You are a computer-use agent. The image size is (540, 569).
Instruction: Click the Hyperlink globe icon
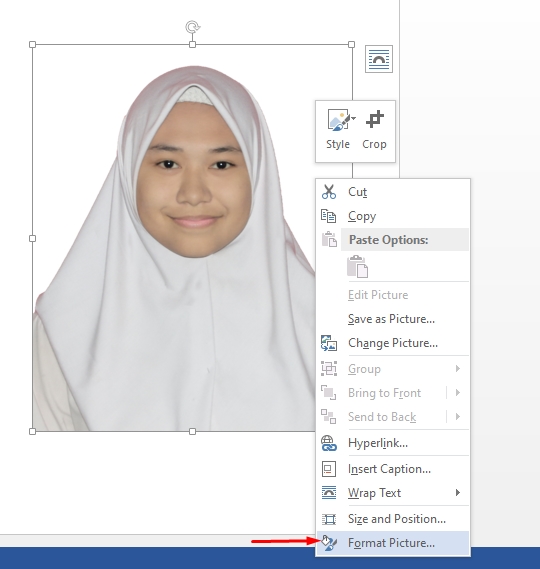329,443
